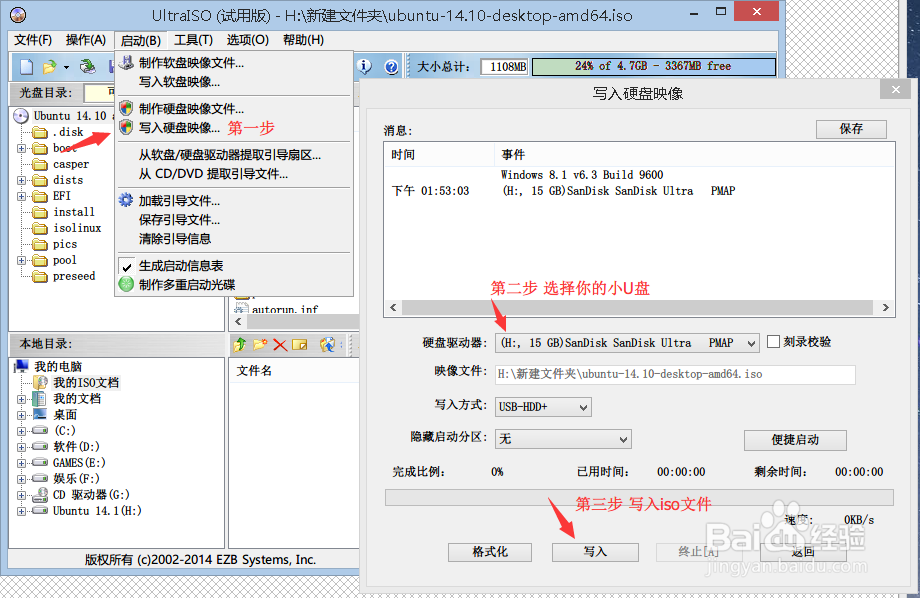Click the blue help question-mark icon
This screenshot has height=598, width=920.
[x=391, y=67]
